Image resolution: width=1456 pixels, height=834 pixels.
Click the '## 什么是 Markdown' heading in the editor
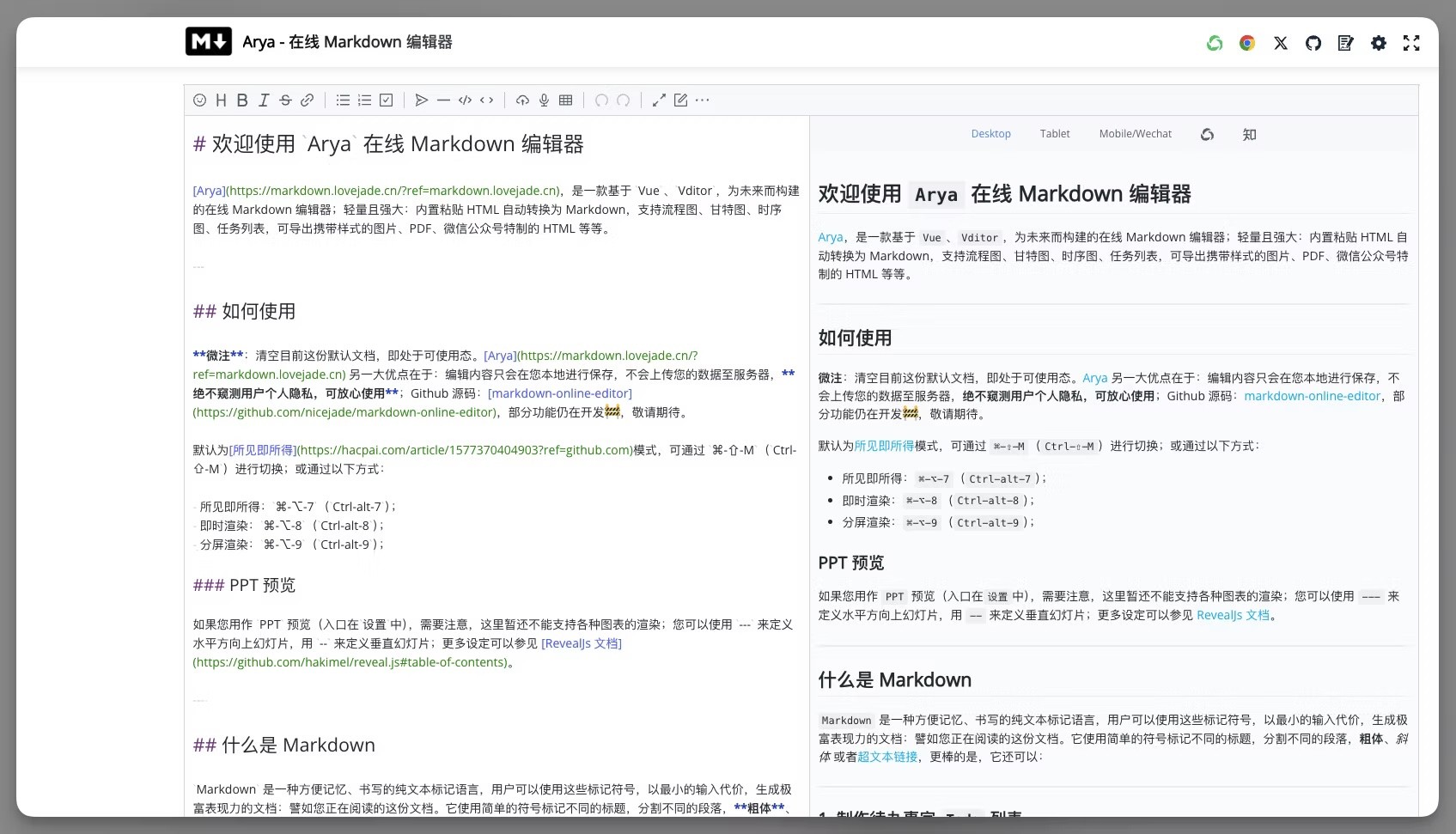283,745
